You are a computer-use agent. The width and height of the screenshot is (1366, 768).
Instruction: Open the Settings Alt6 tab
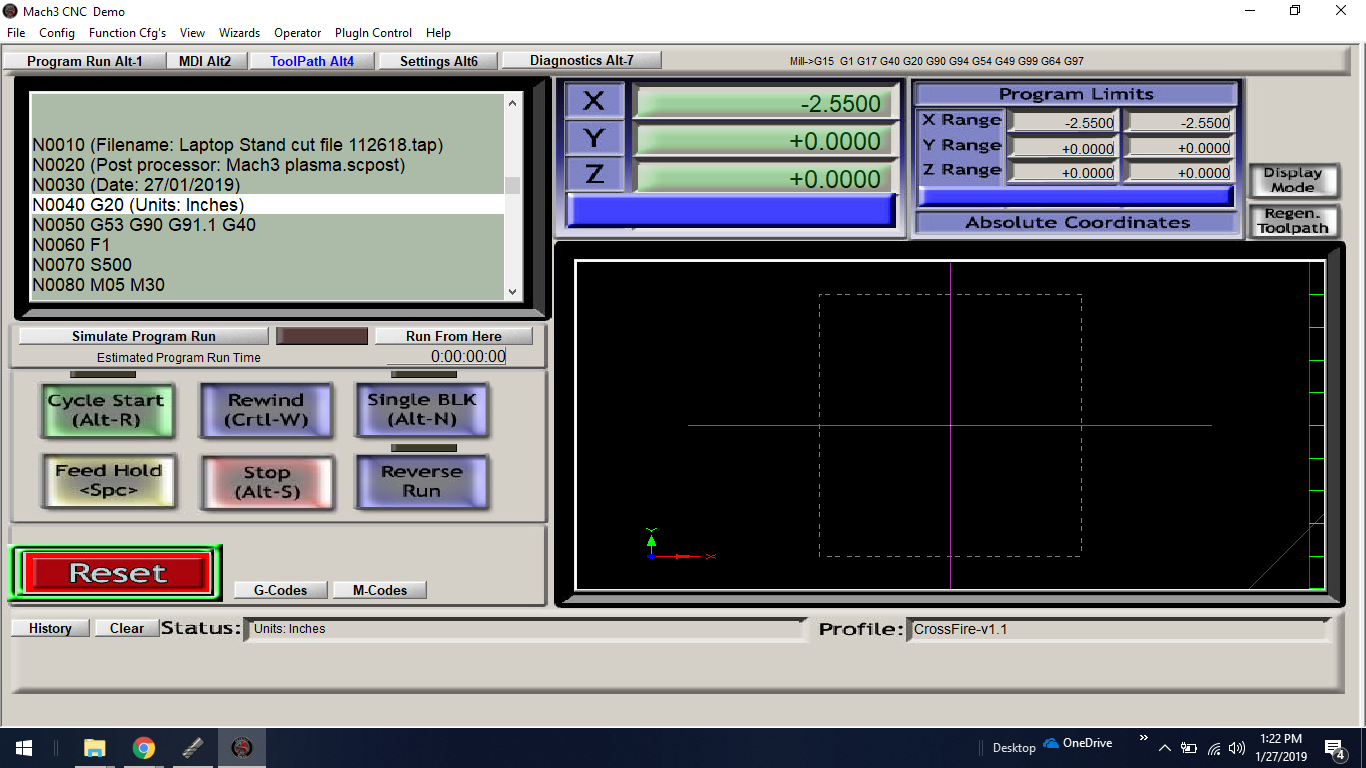point(439,61)
